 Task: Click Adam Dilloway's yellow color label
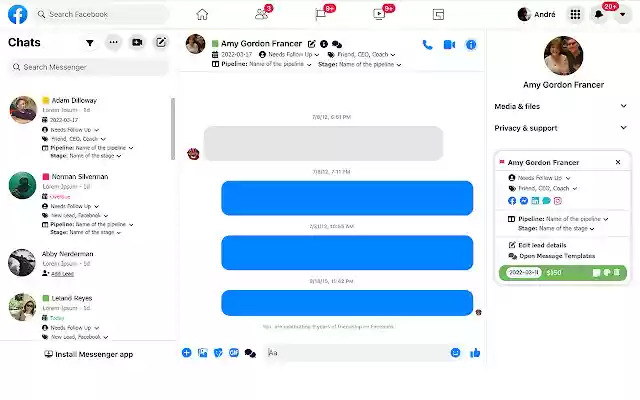(46, 100)
